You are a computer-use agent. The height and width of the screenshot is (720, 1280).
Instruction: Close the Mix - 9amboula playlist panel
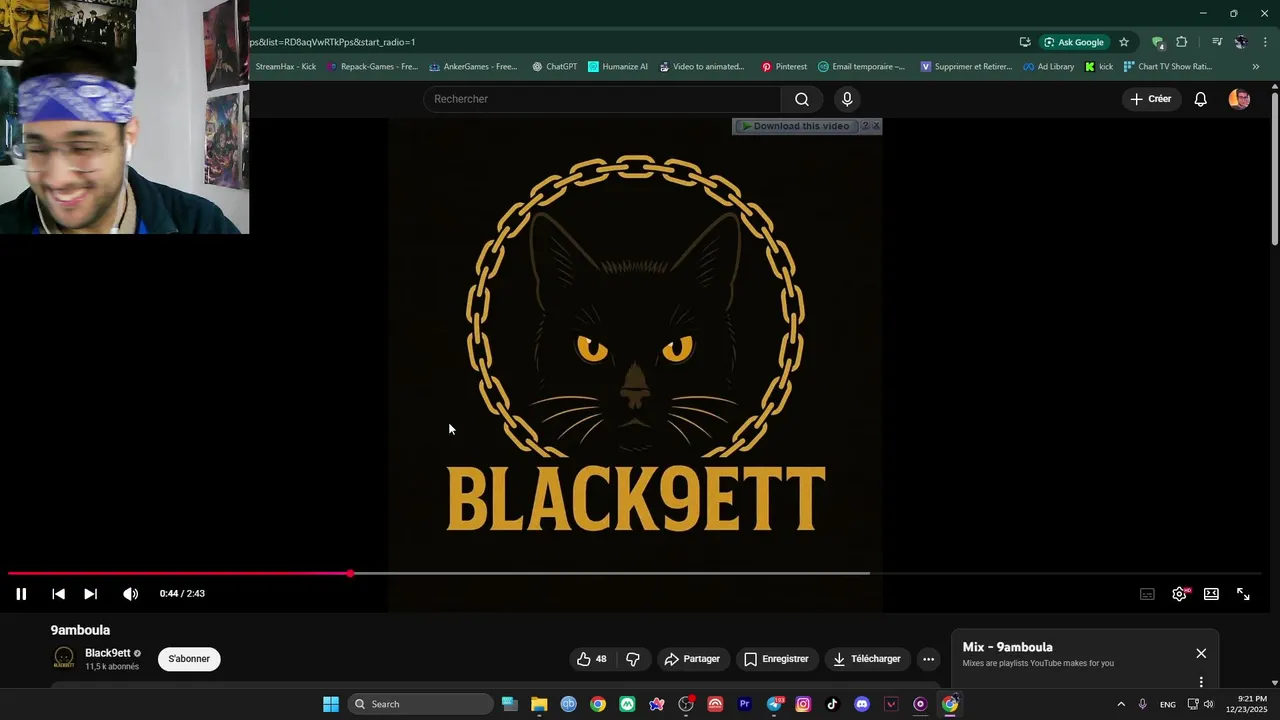pyautogui.click(x=1201, y=653)
